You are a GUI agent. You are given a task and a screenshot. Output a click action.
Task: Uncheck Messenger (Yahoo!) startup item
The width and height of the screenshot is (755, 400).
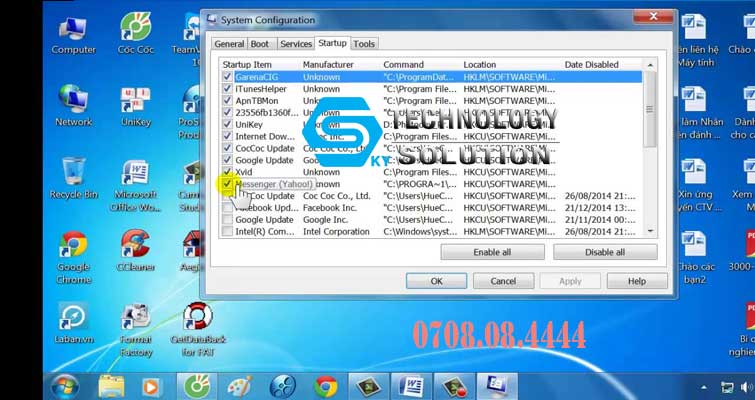point(227,184)
